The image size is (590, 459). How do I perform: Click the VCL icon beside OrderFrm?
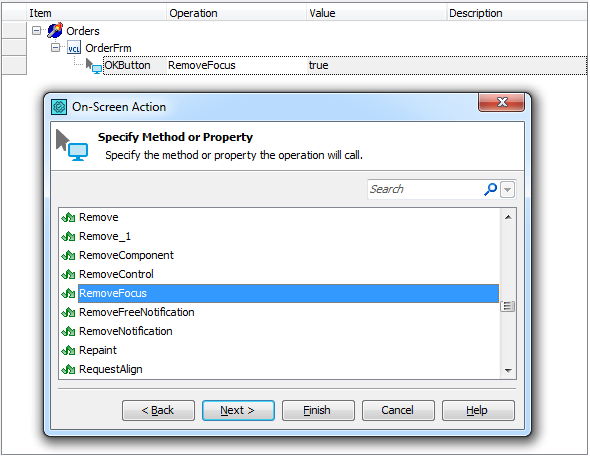point(74,48)
